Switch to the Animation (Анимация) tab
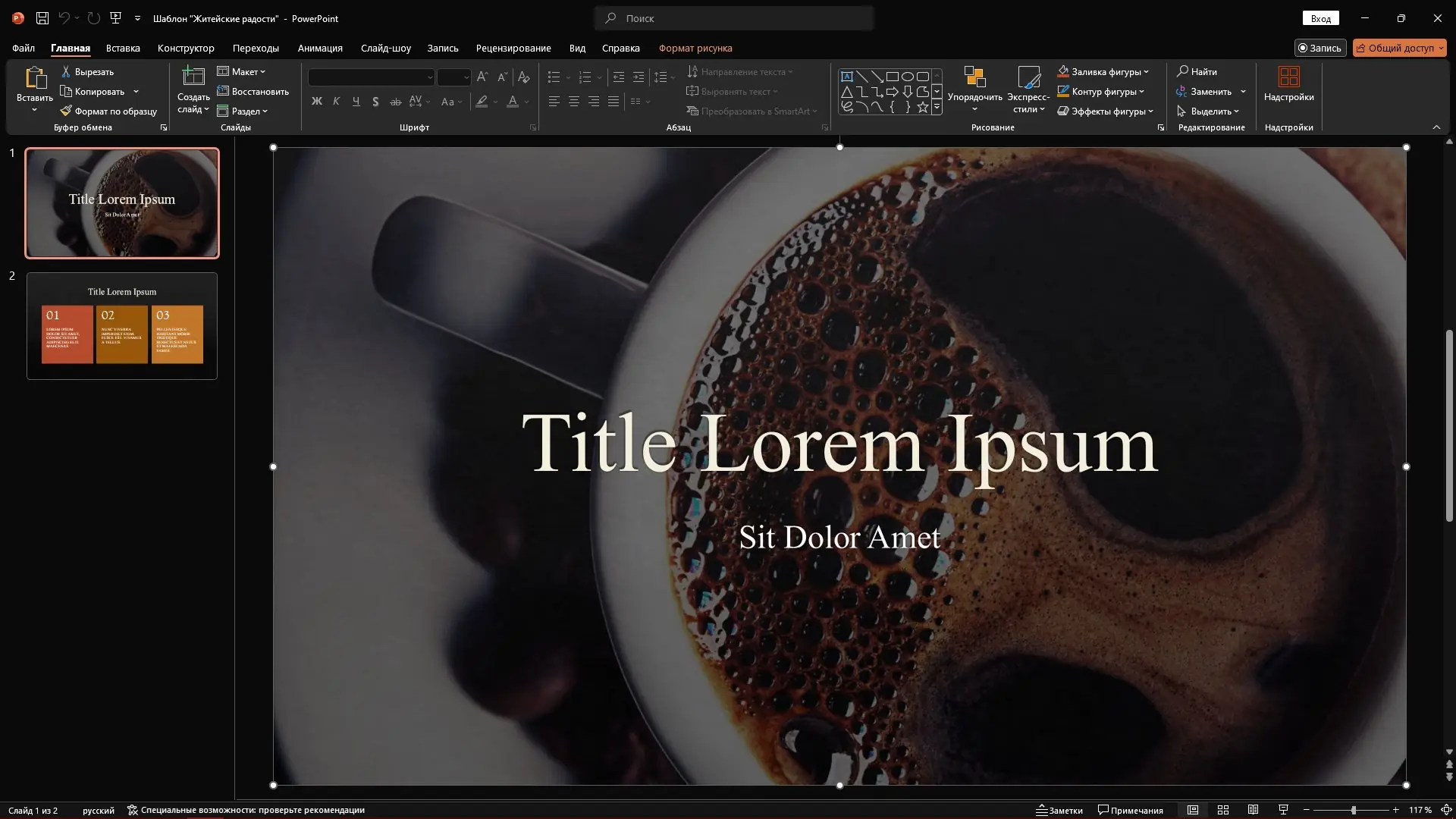The height and width of the screenshot is (819, 1456). 320,48
